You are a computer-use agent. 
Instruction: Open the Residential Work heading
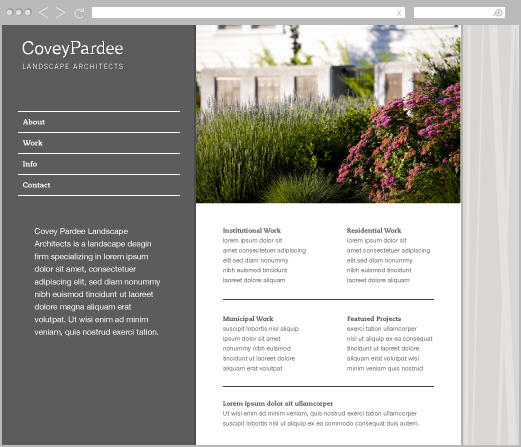point(374,230)
